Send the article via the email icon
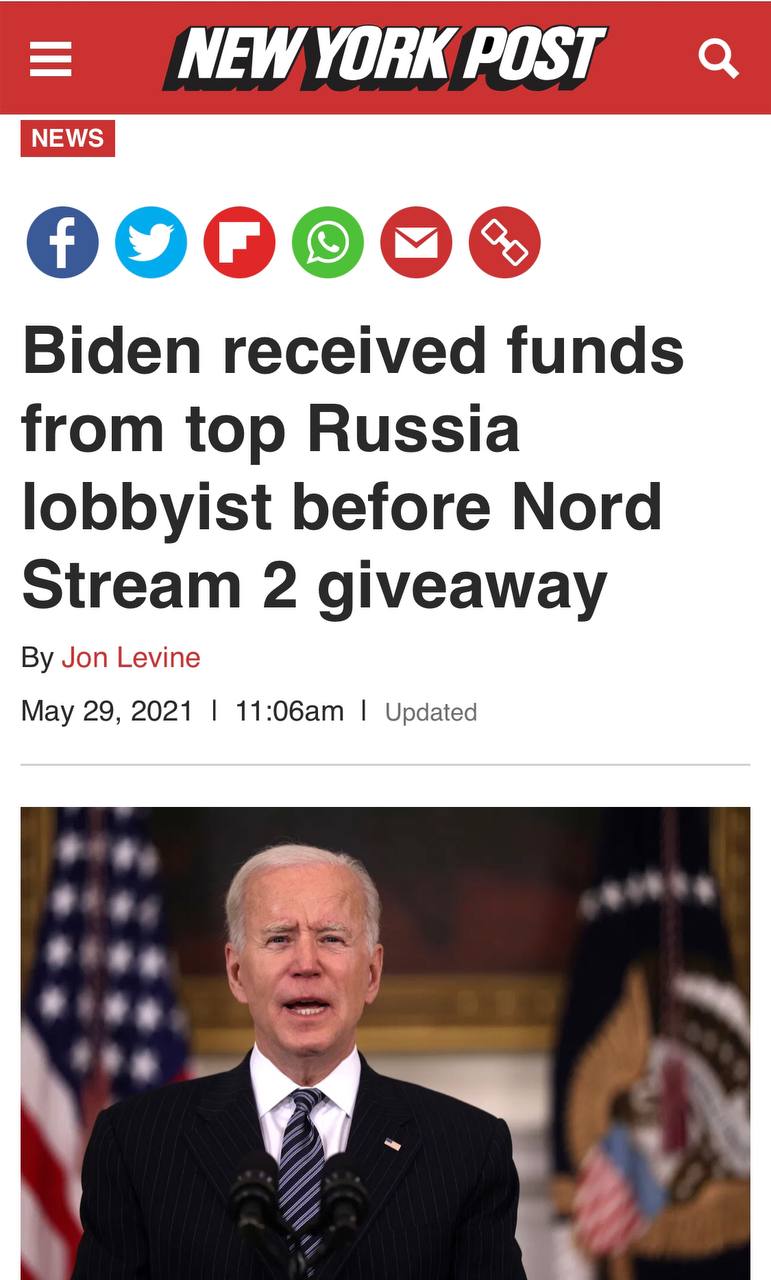The height and width of the screenshot is (1280, 771). coord(416,242)
